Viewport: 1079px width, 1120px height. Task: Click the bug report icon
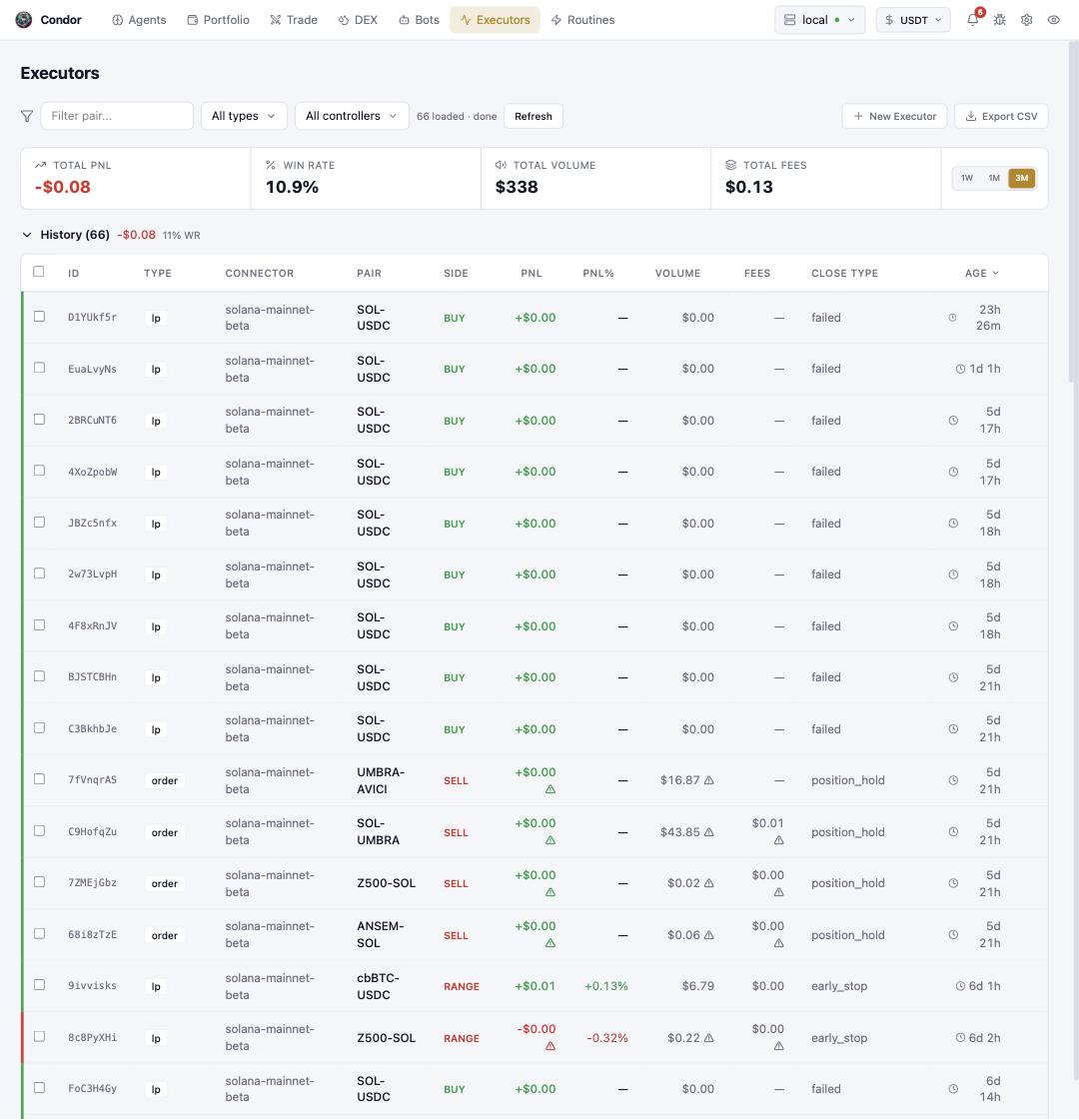click(x=1000, y=20)
